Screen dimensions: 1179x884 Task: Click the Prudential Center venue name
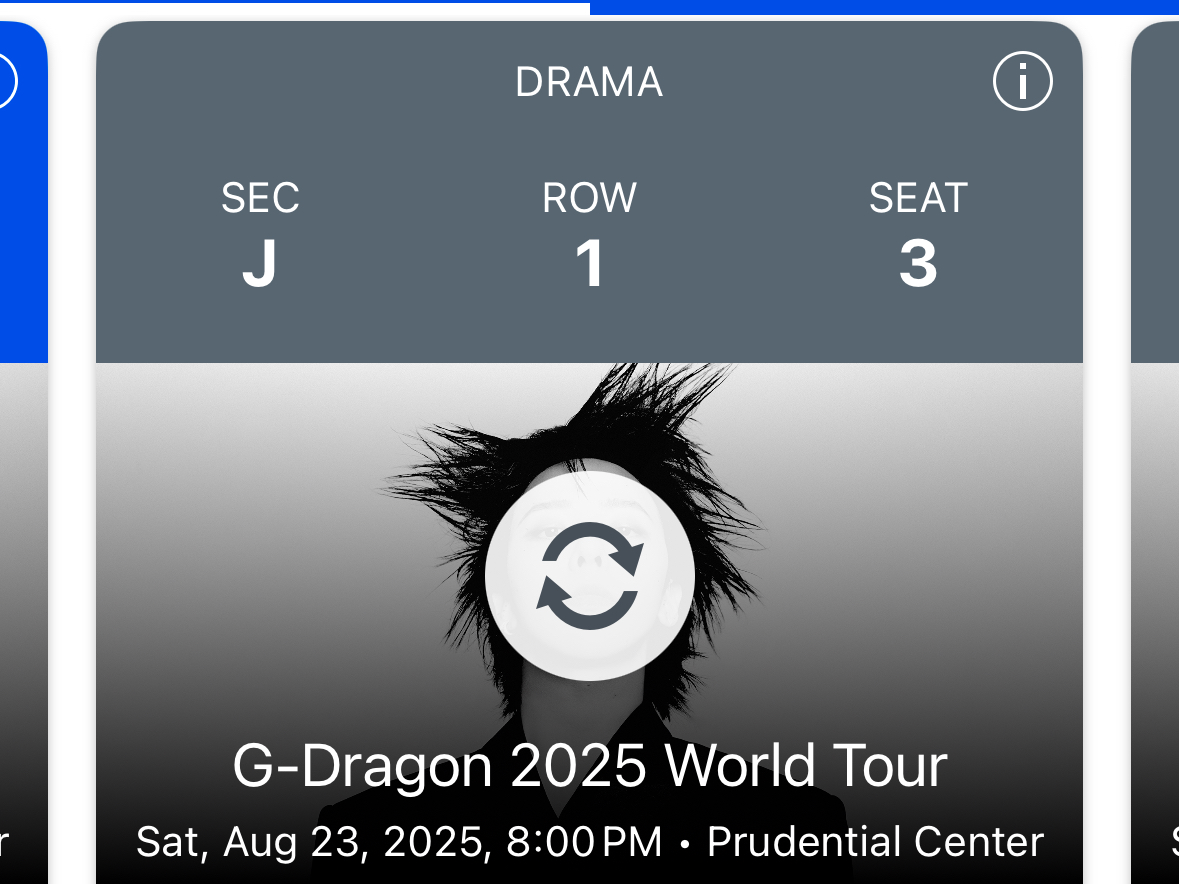(x=875, y=842)
